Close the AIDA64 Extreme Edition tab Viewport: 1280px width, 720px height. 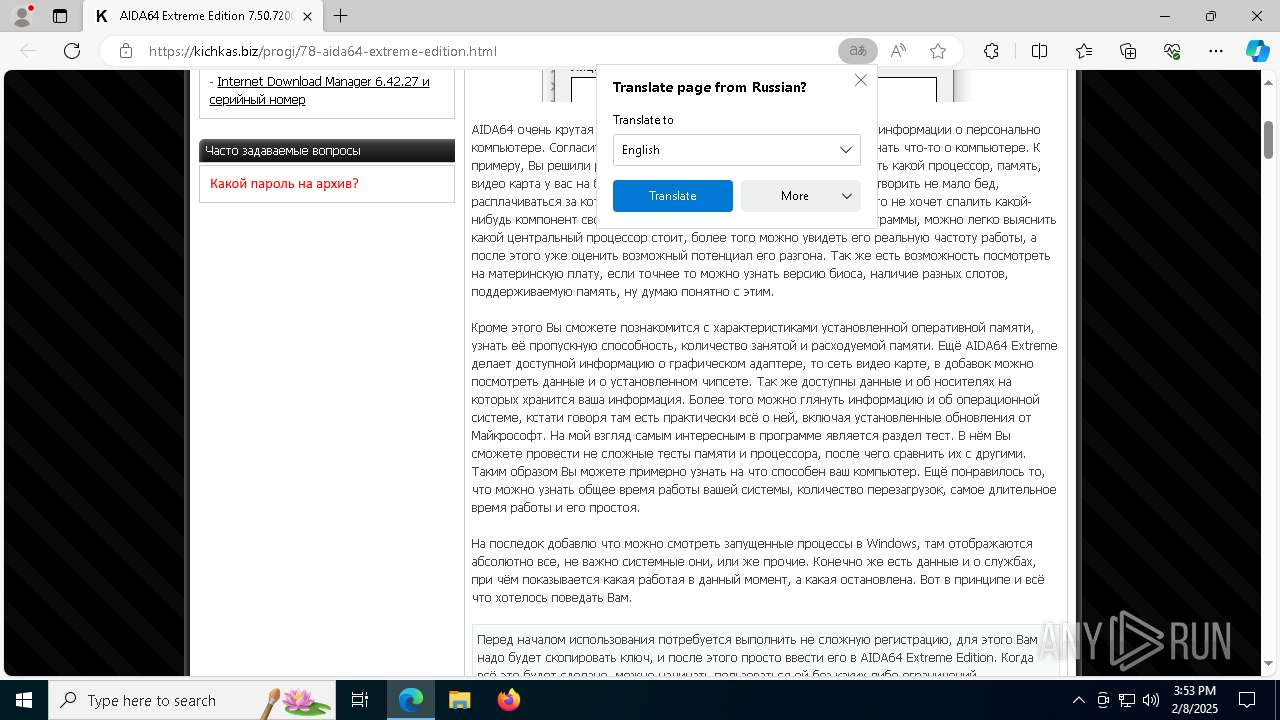click(307, 16)
